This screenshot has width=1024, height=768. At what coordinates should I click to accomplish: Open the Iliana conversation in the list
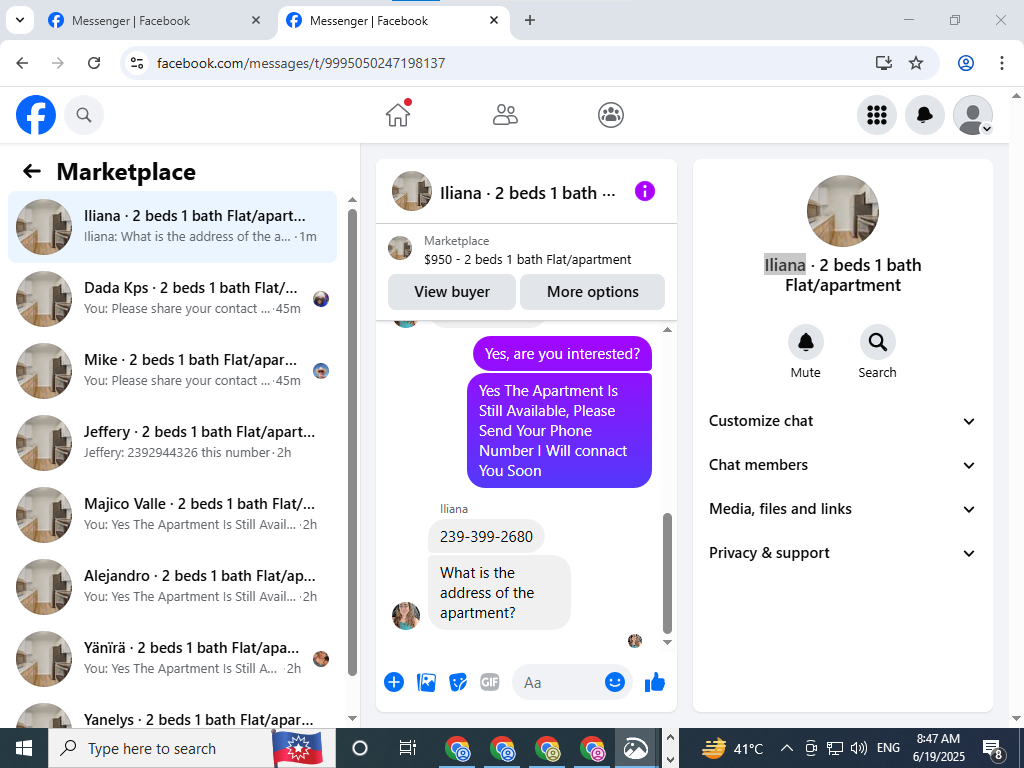pos(172,227)
